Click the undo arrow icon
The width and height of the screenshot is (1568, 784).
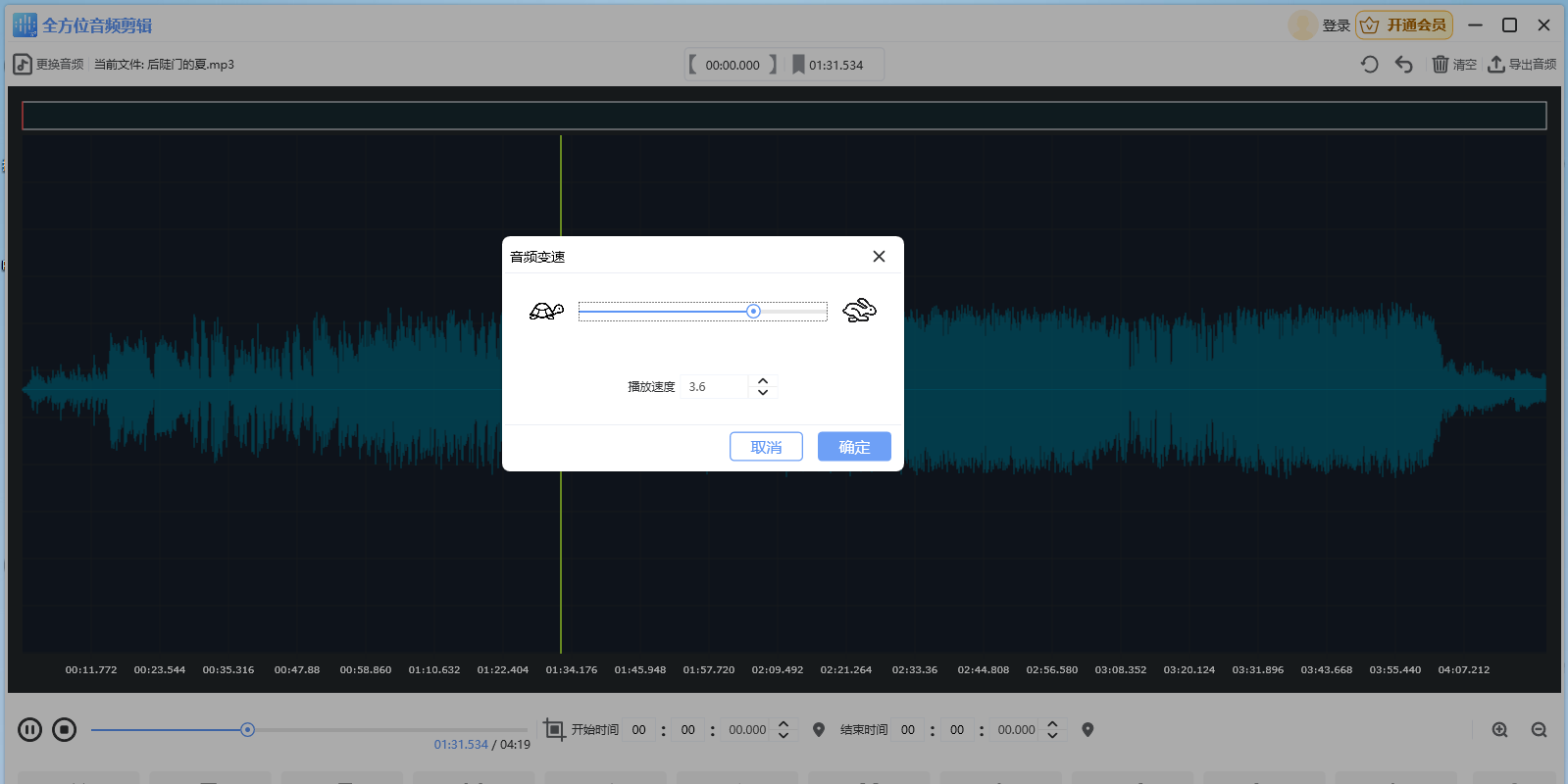[1404, 65]
